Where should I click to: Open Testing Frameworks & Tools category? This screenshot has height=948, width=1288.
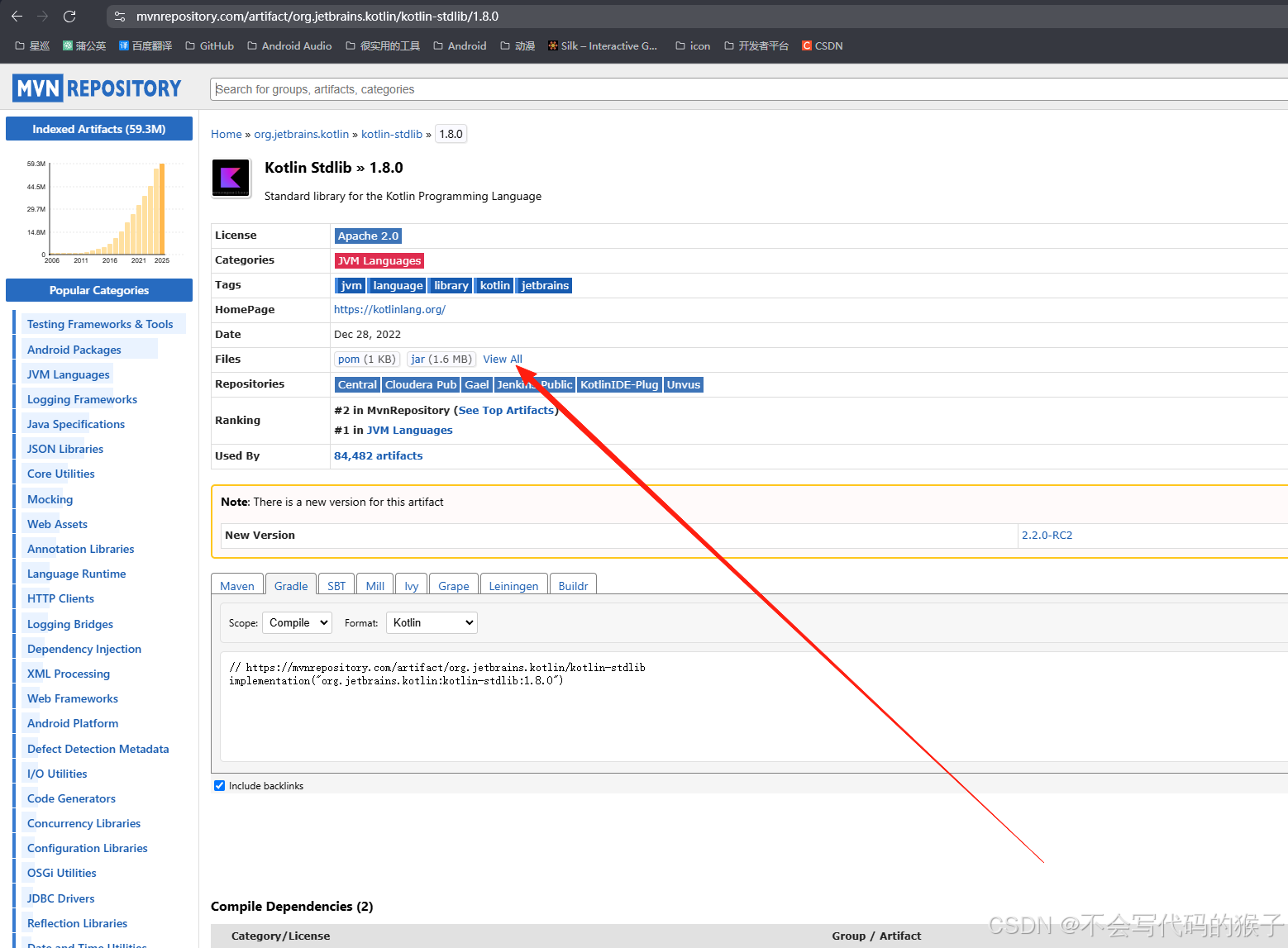(x=100, y=324)
